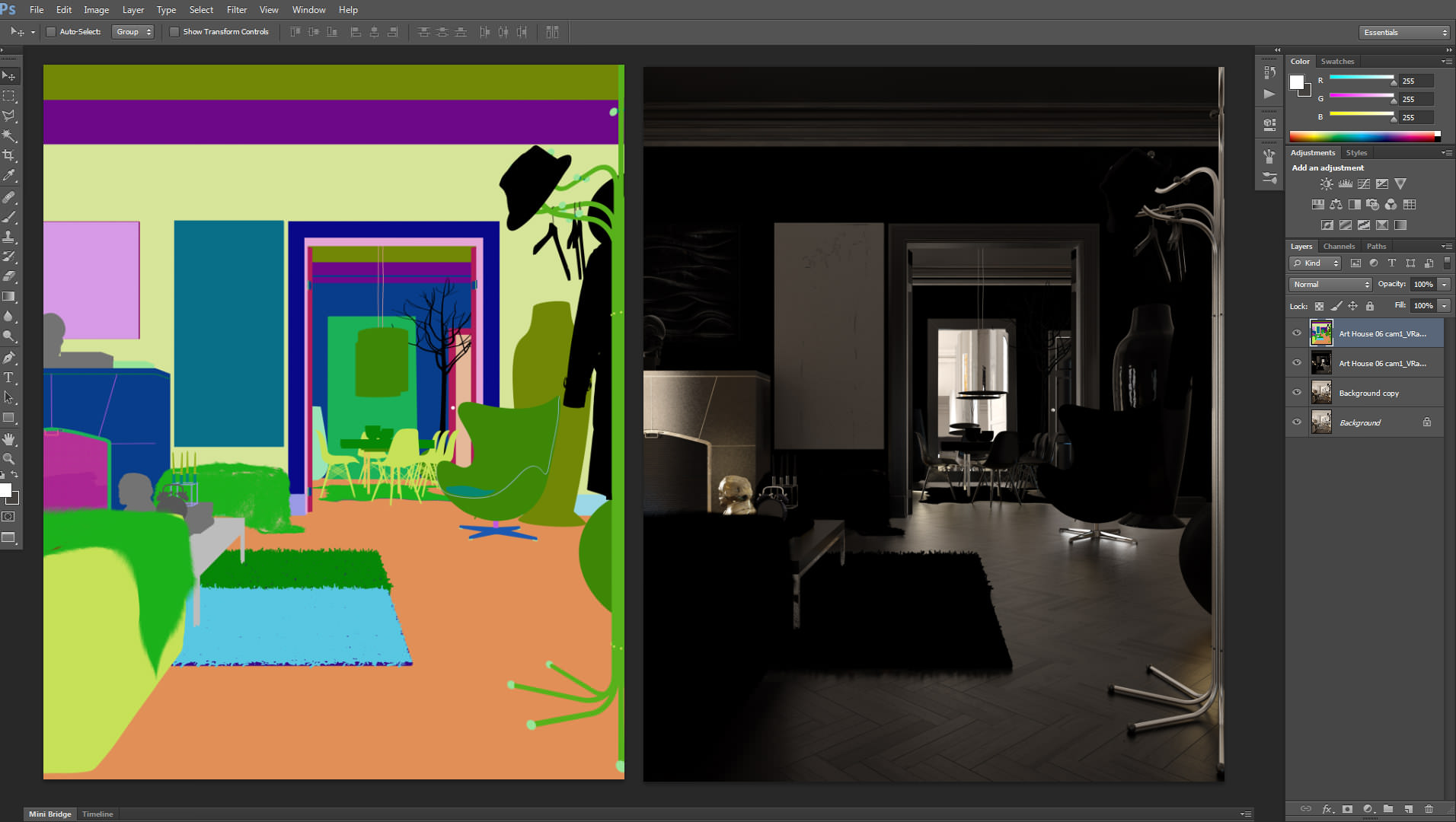The width and height of the screenshot is (1456, 822).
Task: Open History panel icon in dock
Action: [1269, 72]
